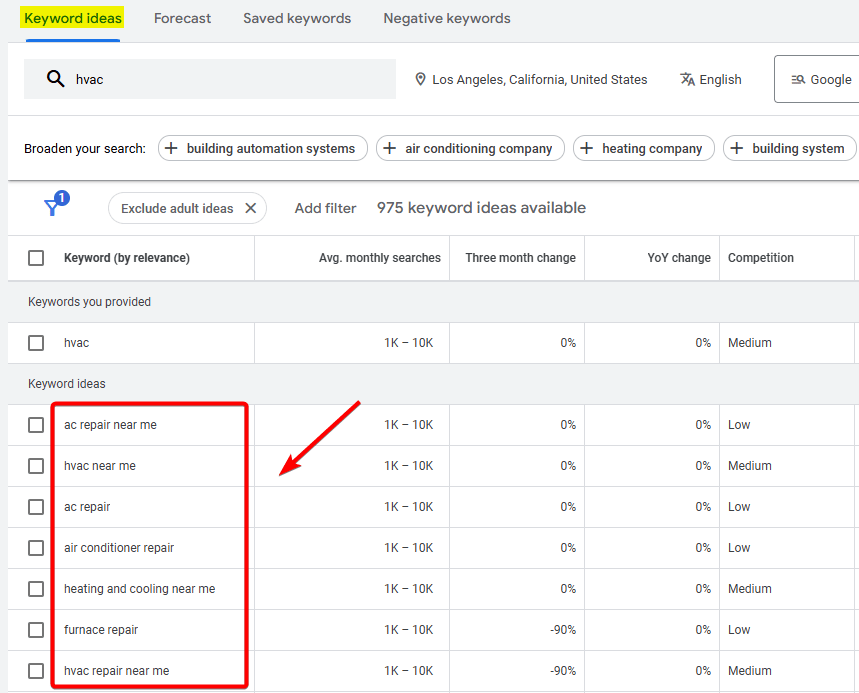Open the Negative keywords tab
Viewport: 859px width, 693px height.
point(446,18)
